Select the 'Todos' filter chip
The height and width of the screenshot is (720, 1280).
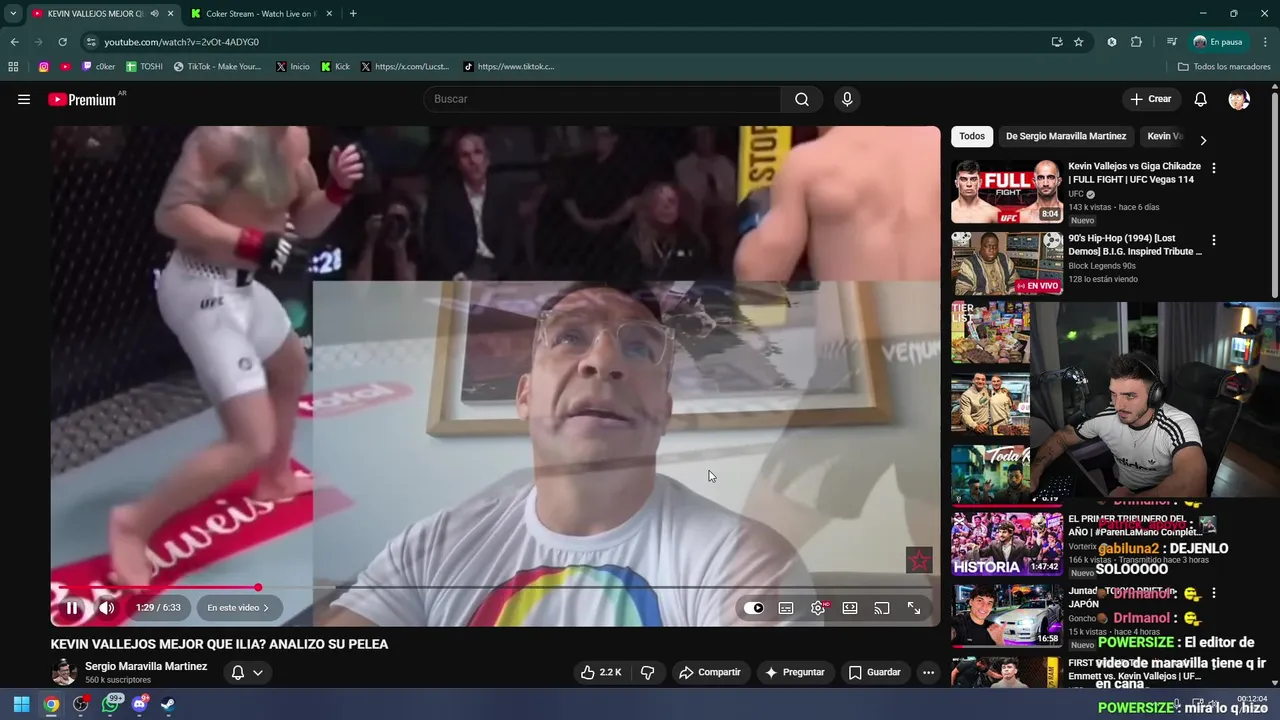[x=972, y=136]
